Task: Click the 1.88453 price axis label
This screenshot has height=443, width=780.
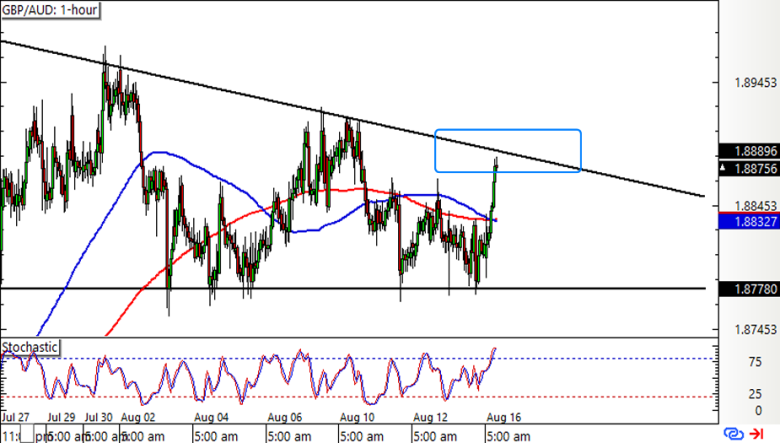Action: pos(755,206)
